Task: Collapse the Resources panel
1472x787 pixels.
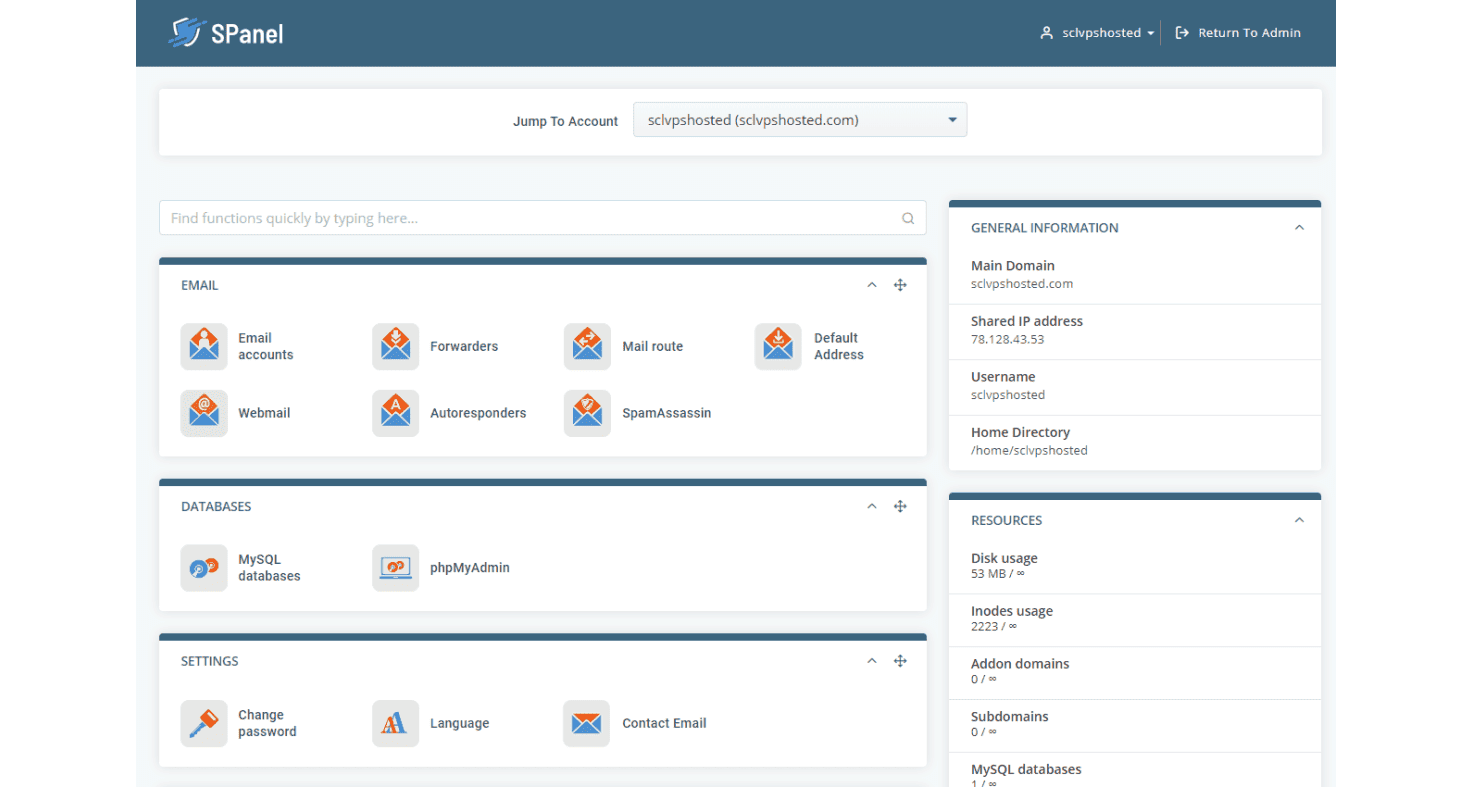Action: coord(1299,520)
